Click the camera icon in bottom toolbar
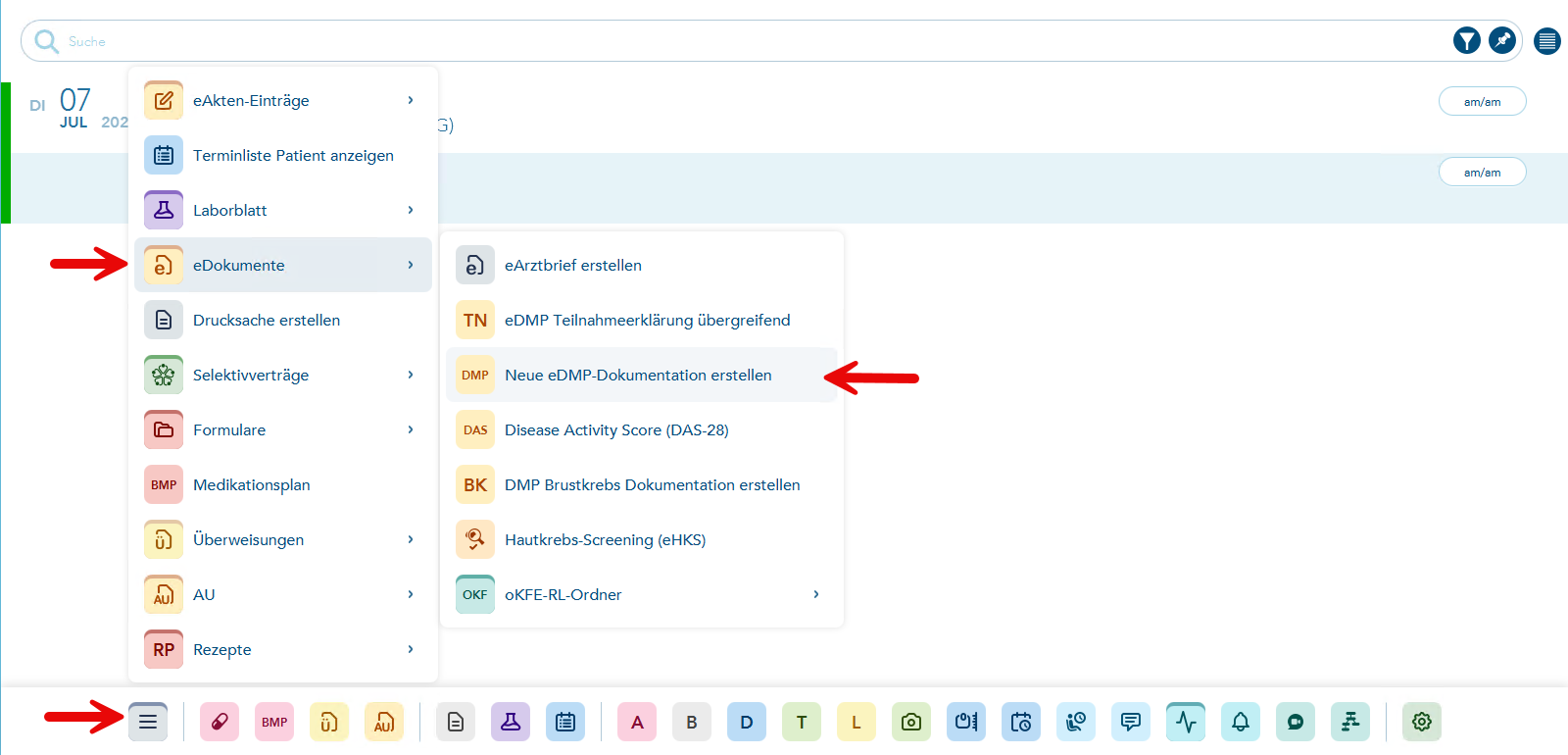 [911, 722]
